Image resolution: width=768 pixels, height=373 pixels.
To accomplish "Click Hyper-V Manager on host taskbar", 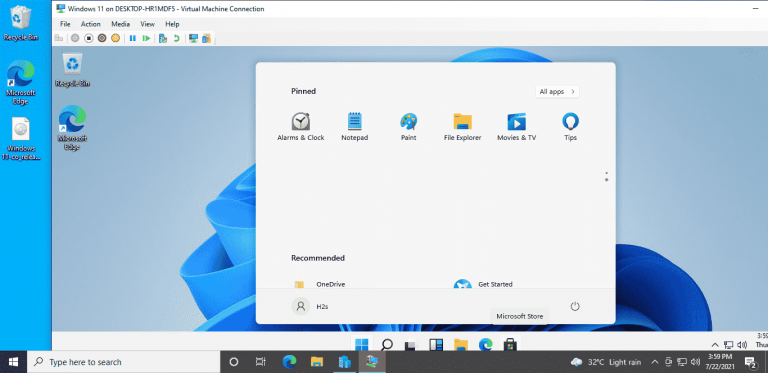I will click(x=344, y=362).
